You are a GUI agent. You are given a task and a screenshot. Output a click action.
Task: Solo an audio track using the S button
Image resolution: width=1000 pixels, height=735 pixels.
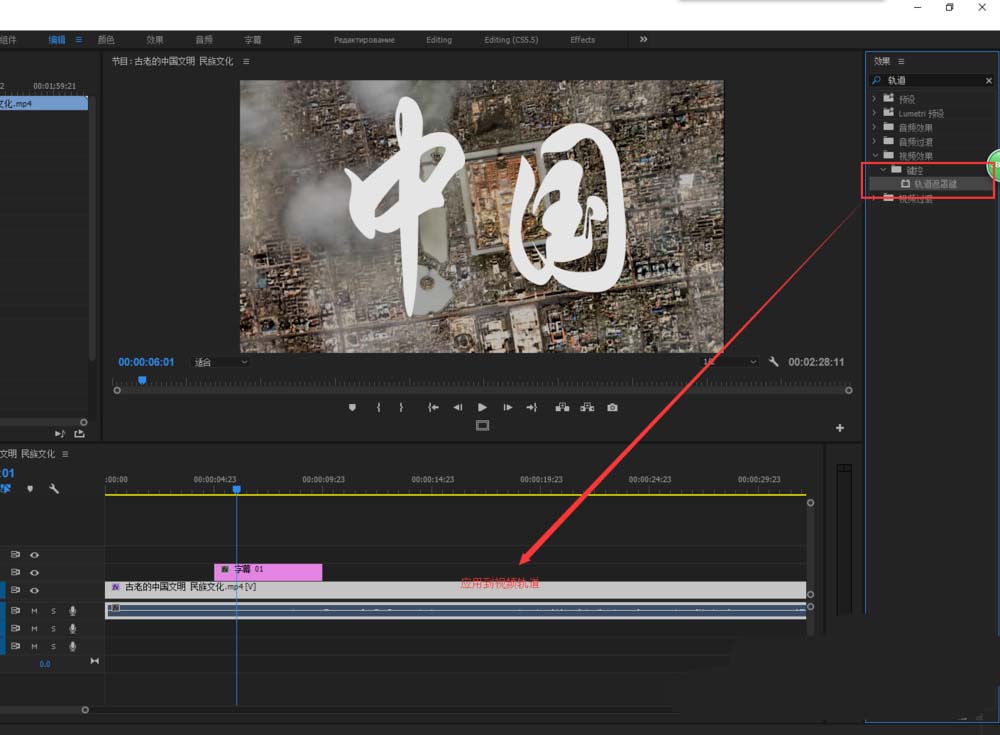click(52, 610)
